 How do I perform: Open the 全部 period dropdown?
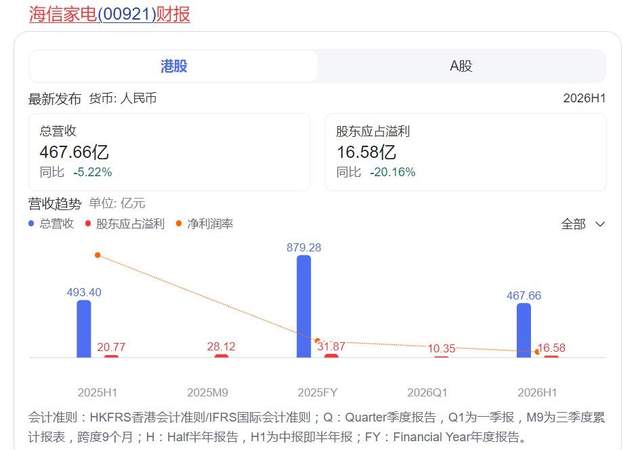pyautogui.click(x=583, y=224)
